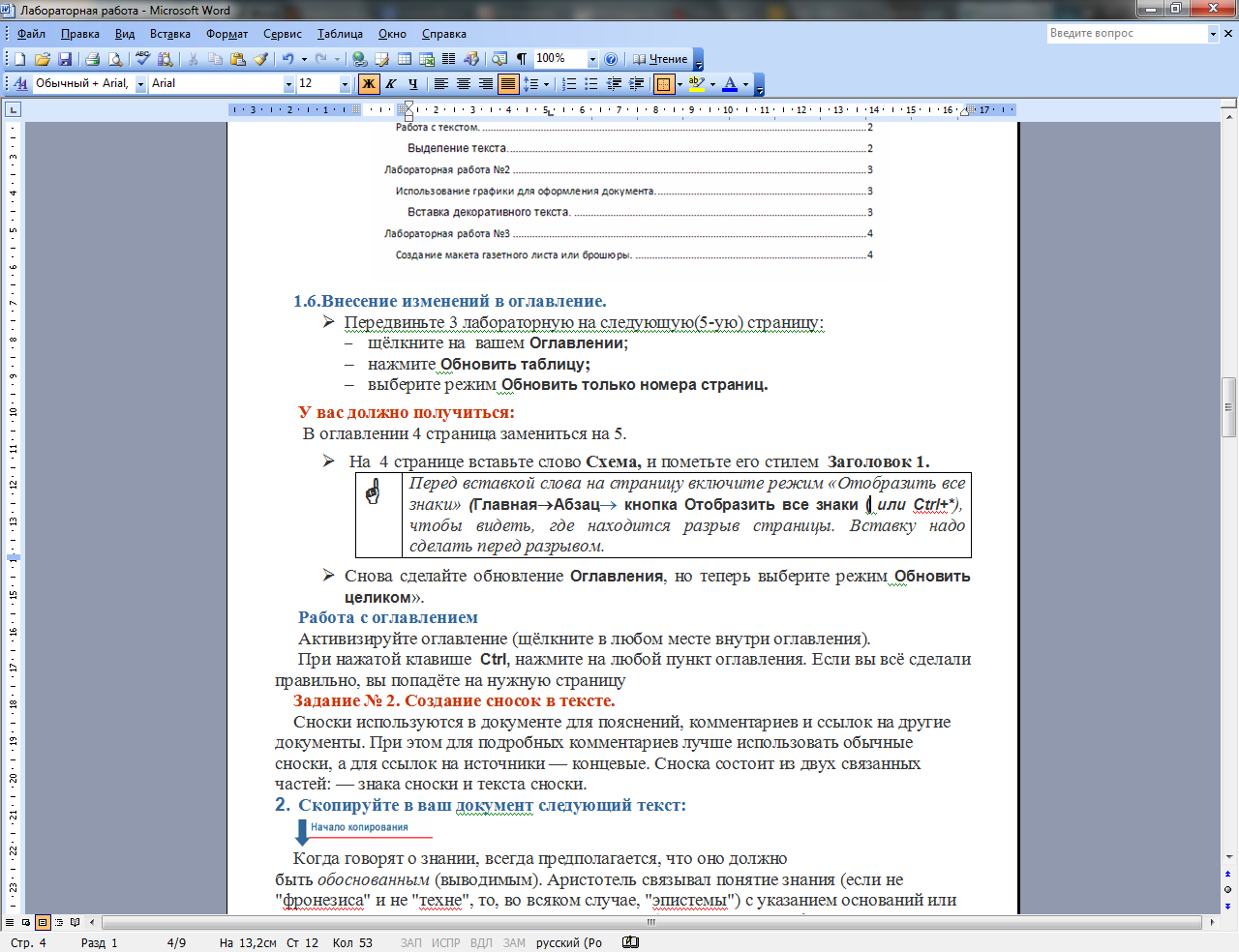
Task: Click the ВДЛ extend selection indicator
Action: 481,942
